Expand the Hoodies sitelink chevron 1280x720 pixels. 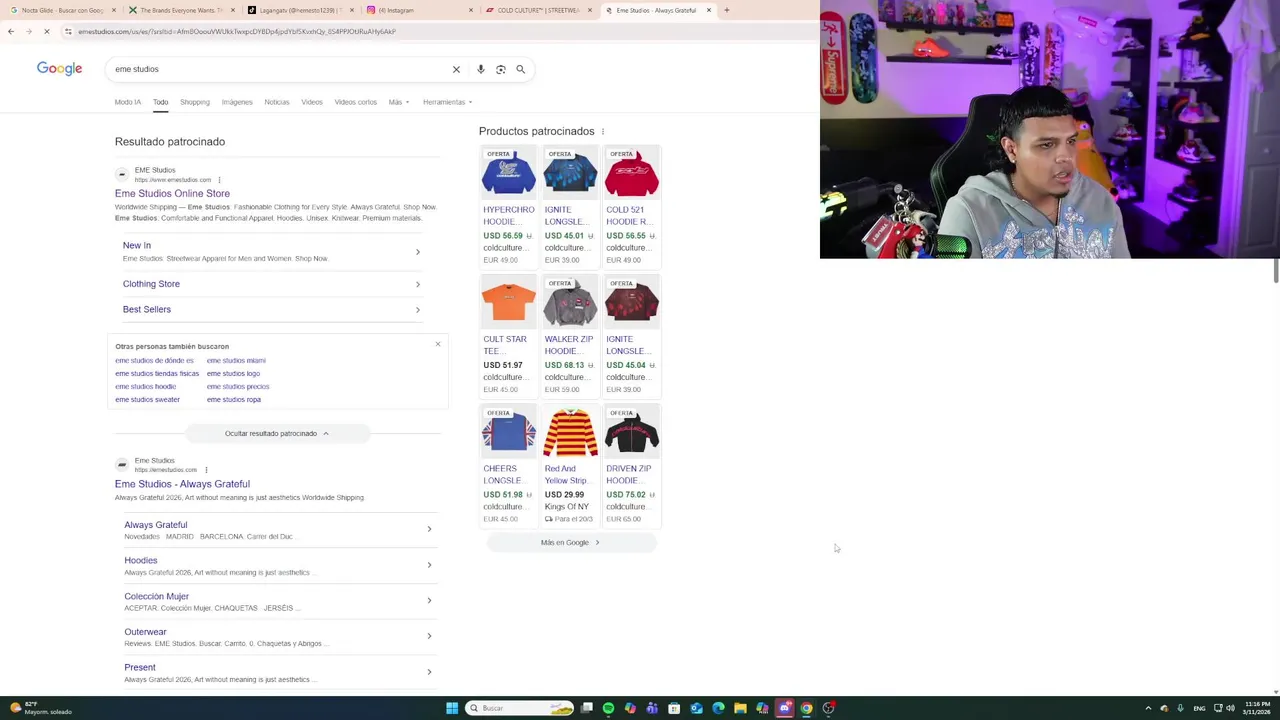click(429, 565)
